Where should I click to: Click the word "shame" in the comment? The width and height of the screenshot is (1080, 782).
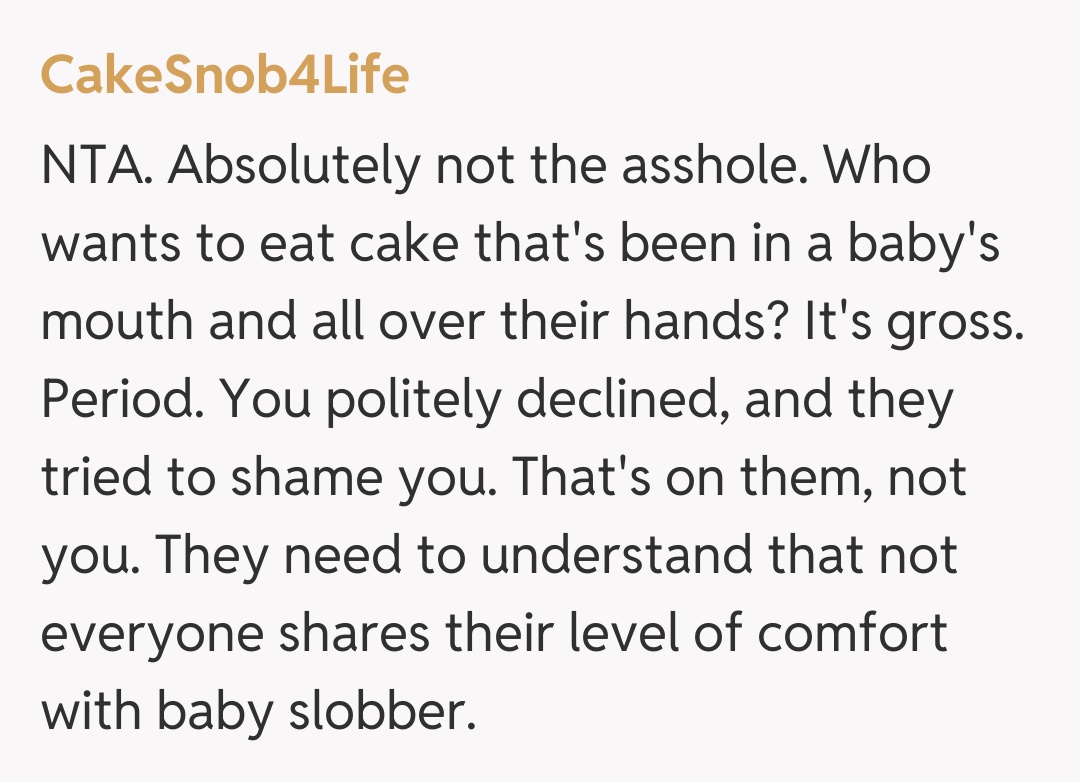click(303, 478)
